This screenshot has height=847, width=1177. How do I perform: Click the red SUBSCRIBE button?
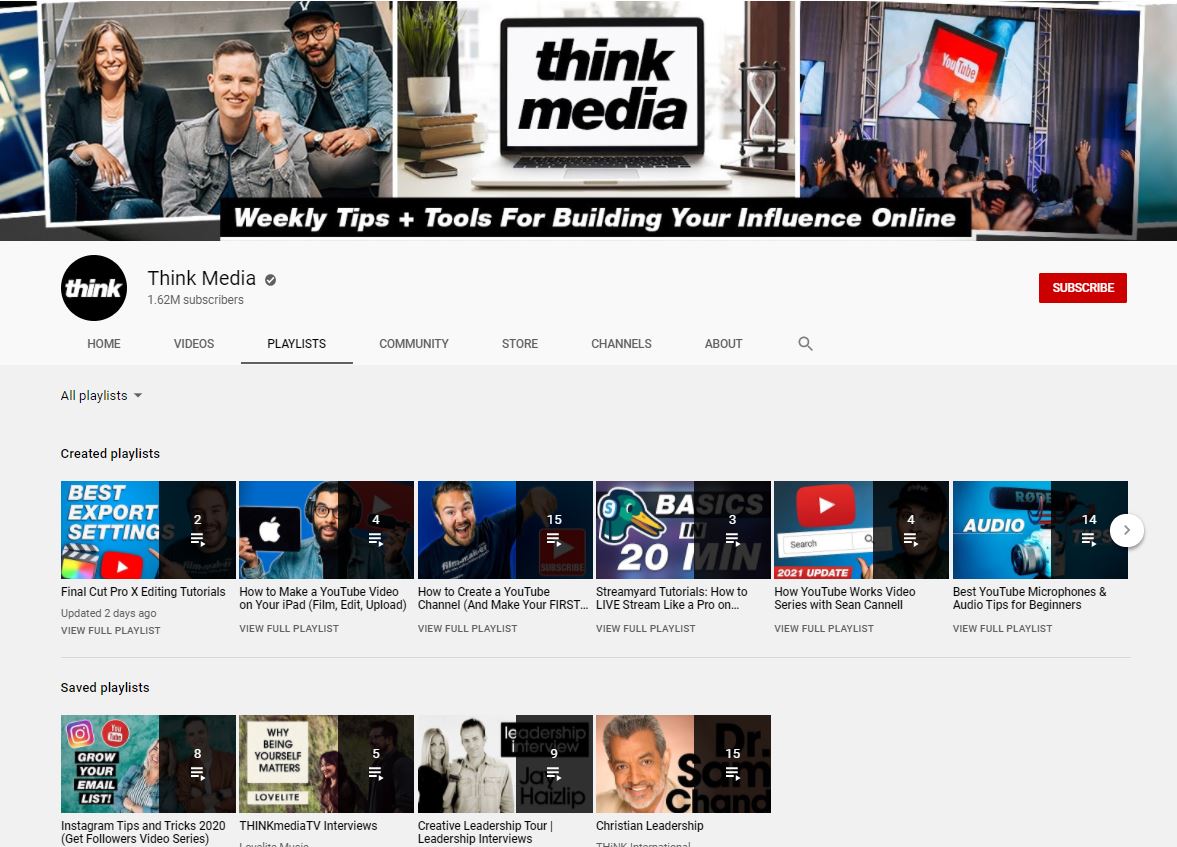coord(1082,287)
